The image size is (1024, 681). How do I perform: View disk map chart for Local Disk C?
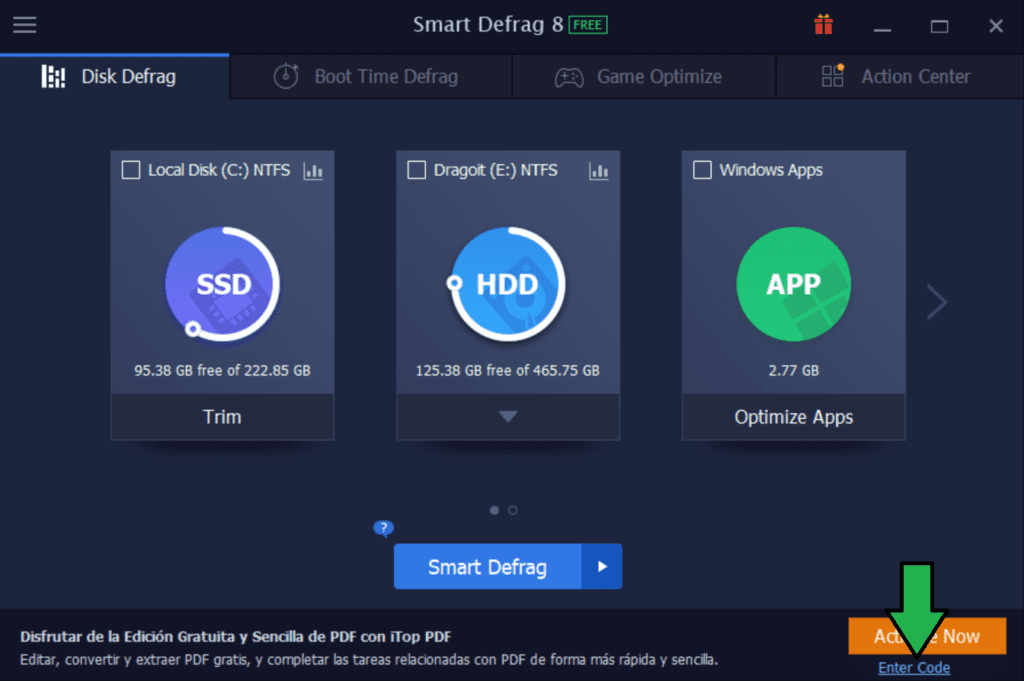coord(313,171)
